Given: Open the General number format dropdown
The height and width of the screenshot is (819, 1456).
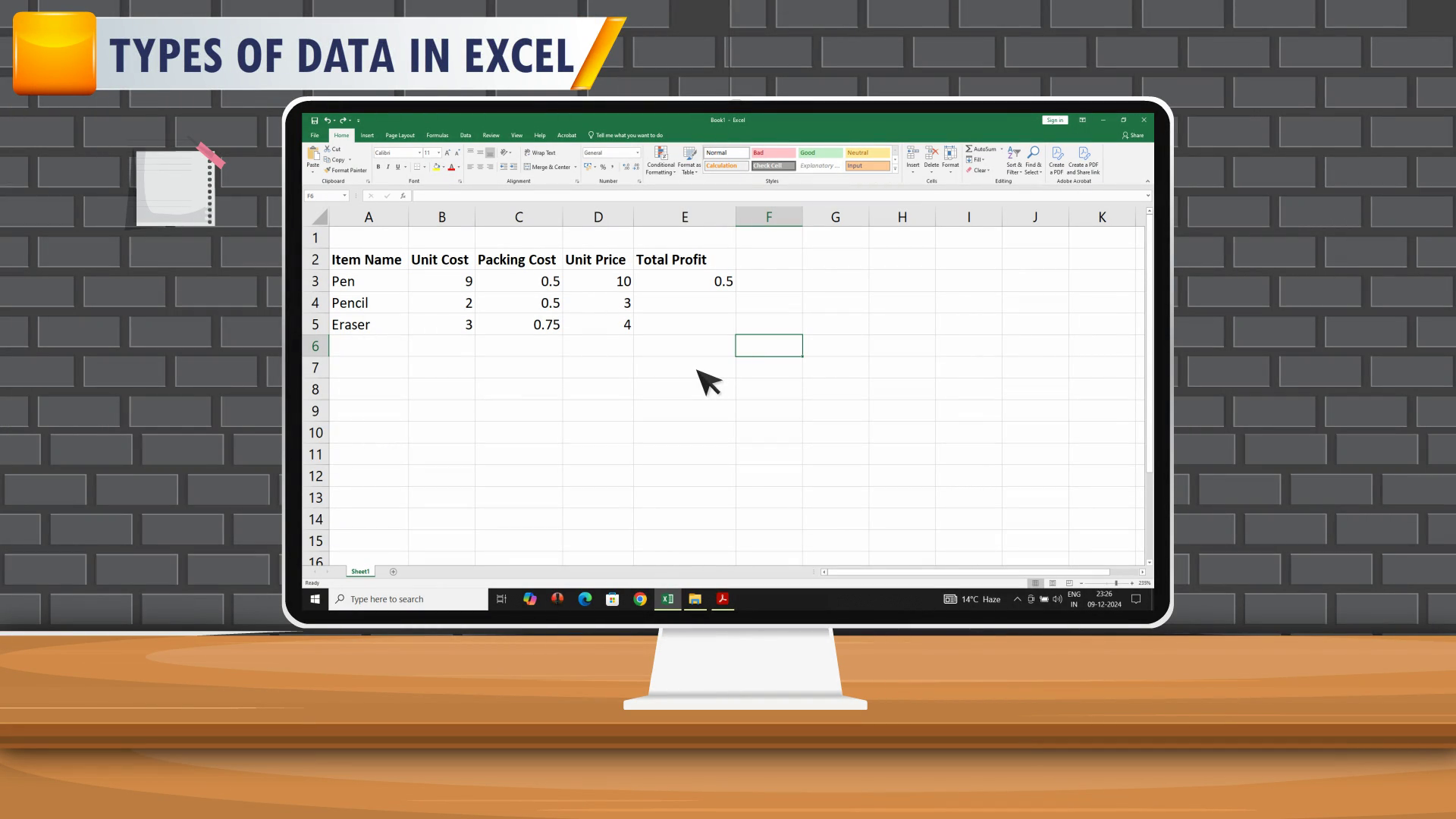Looking at the screenshot, I should [x=637, y=152].
